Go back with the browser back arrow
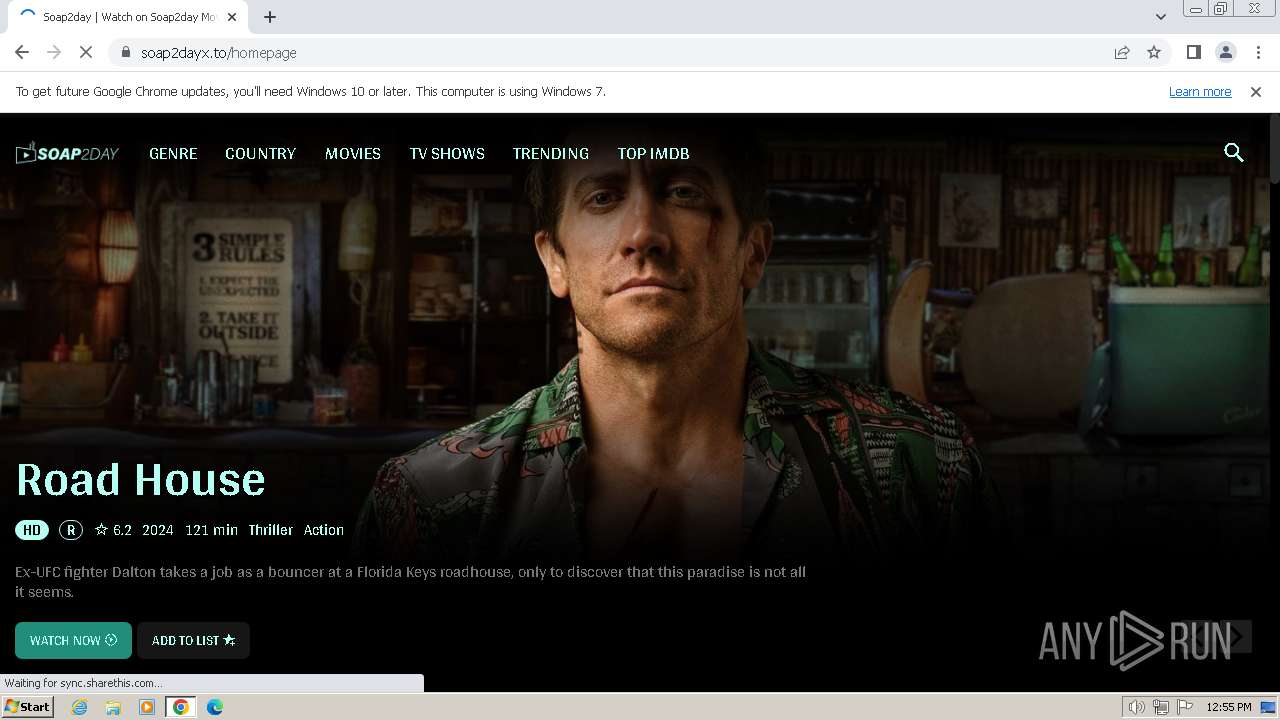 click(22, 52)
